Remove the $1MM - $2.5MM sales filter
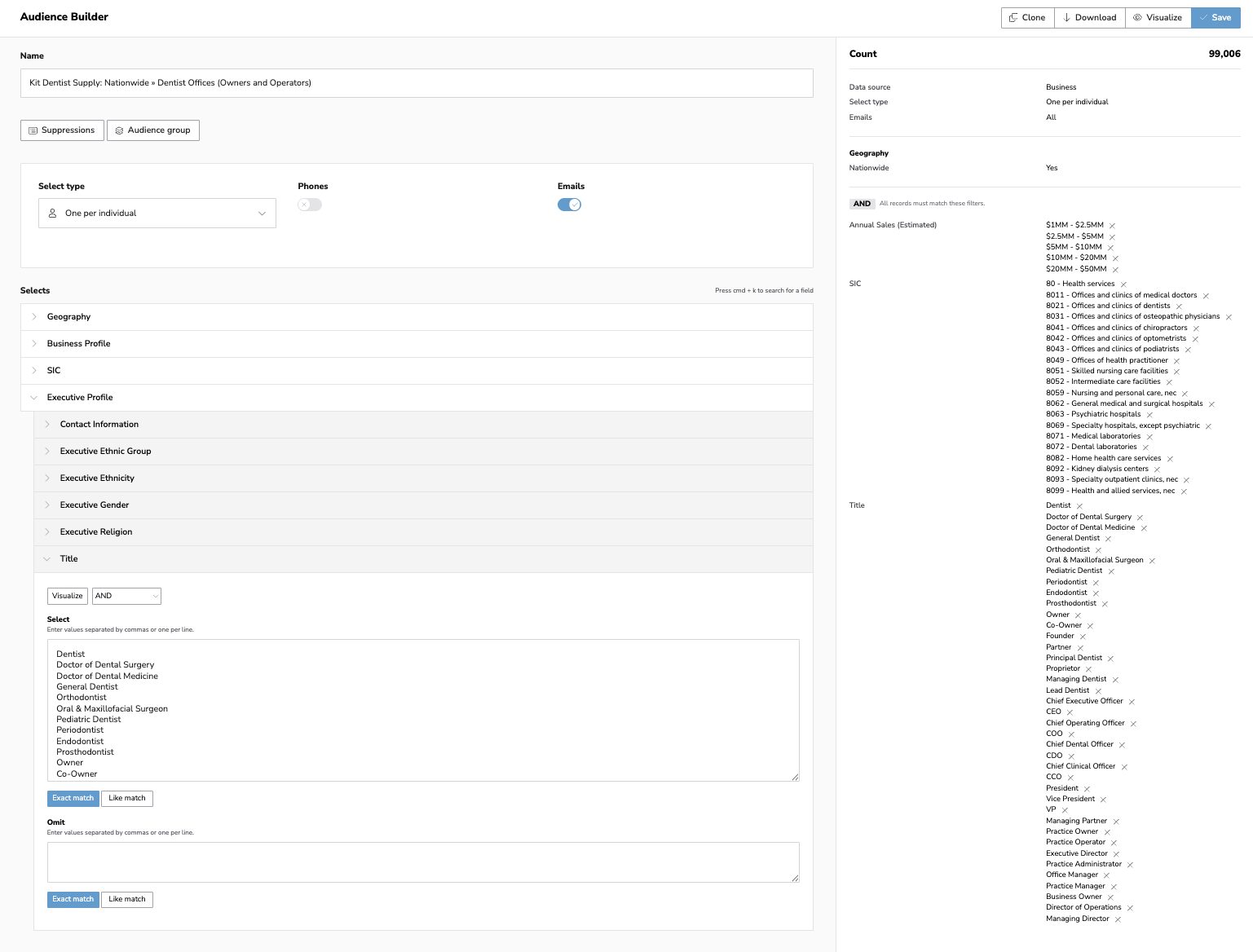Viewport: 1253px width, 952px height. [1112, 226]
